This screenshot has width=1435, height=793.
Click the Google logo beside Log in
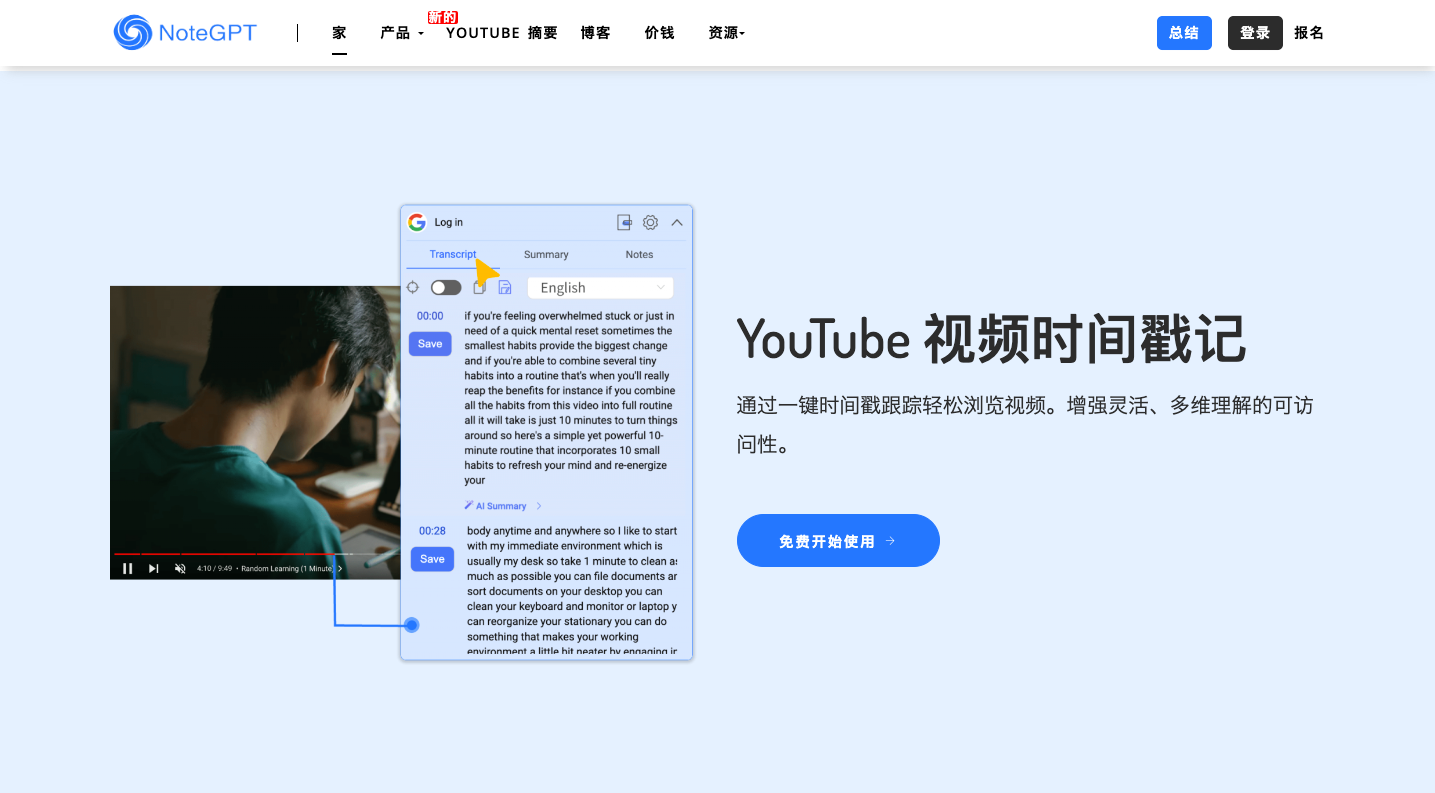[x=417, y=222]
